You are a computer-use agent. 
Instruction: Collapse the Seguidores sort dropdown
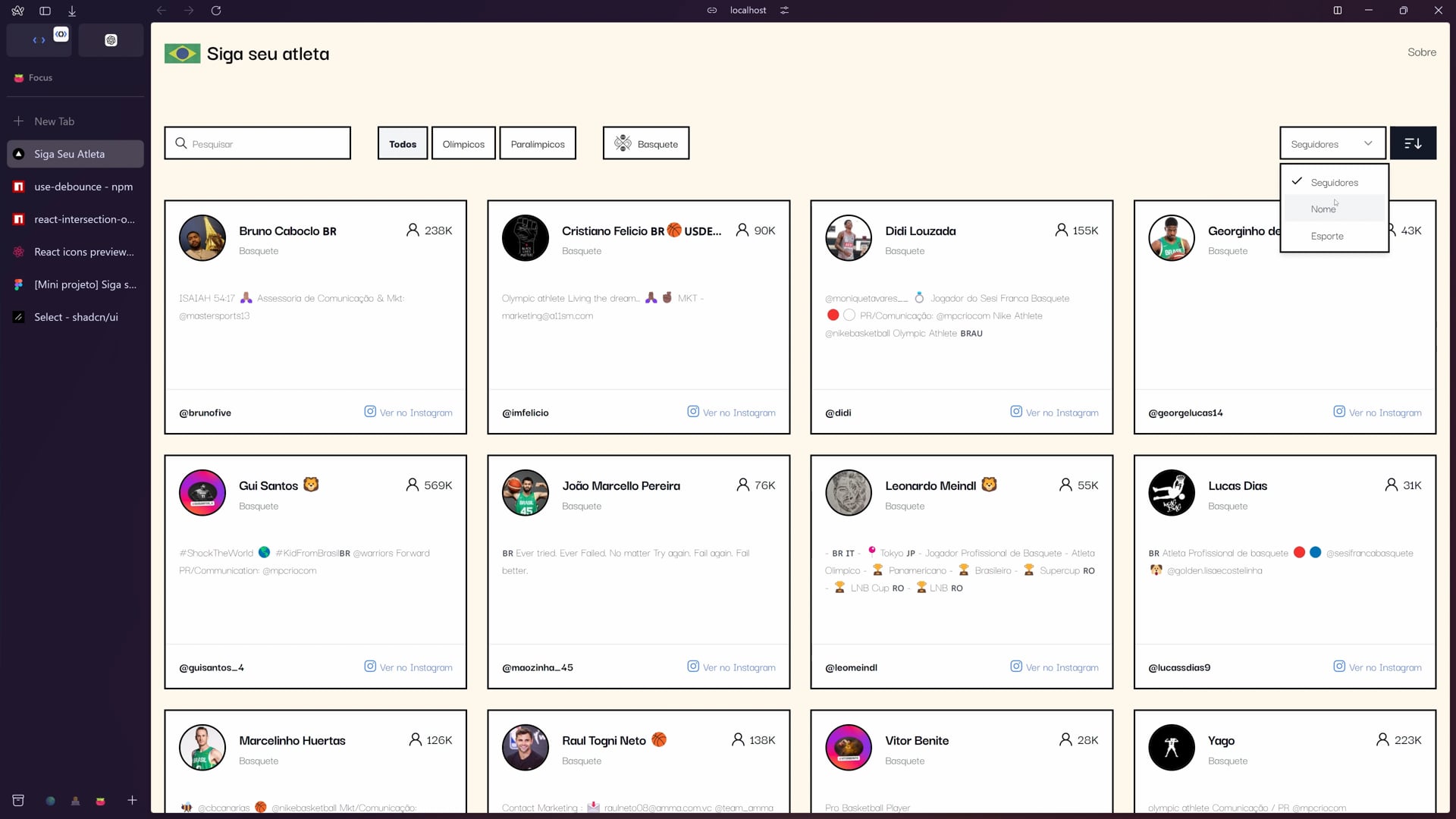click(1332, 144)
